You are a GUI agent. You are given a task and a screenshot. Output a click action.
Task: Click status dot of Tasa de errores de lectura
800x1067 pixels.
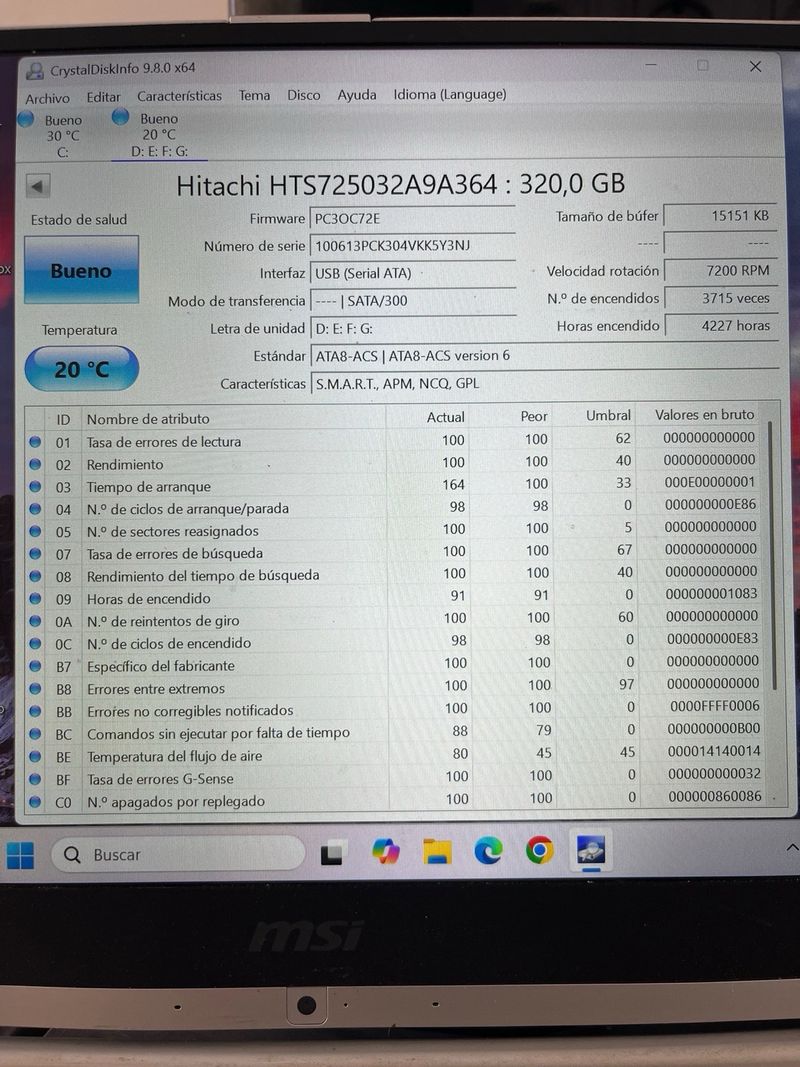pyautogui.click(x=35, y=442)
